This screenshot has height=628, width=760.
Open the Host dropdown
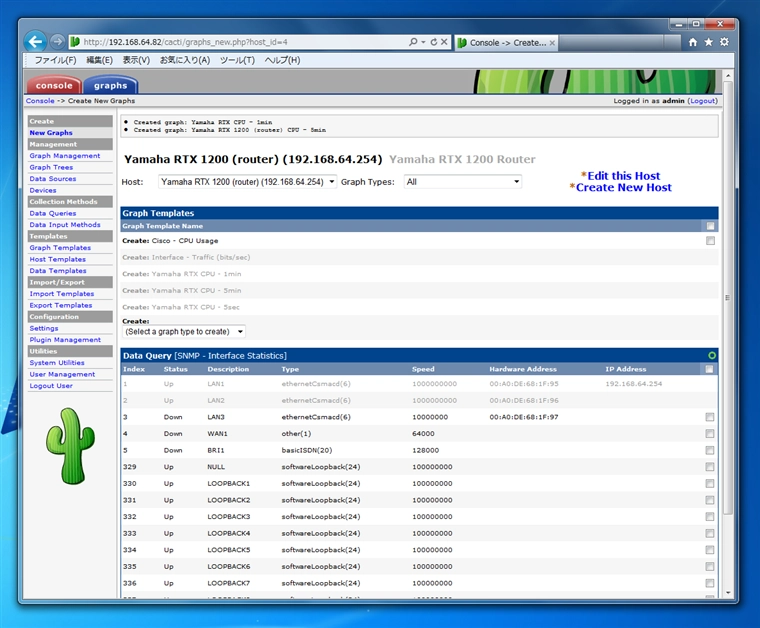[247, 182]
